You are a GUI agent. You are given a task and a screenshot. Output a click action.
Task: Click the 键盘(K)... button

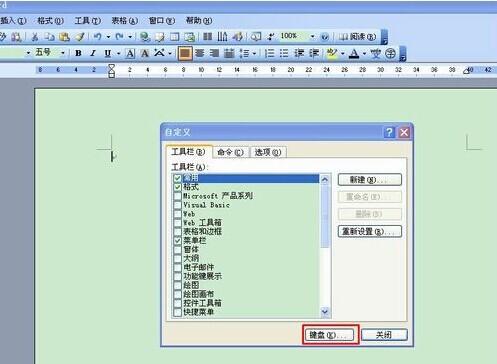(330, 335)
